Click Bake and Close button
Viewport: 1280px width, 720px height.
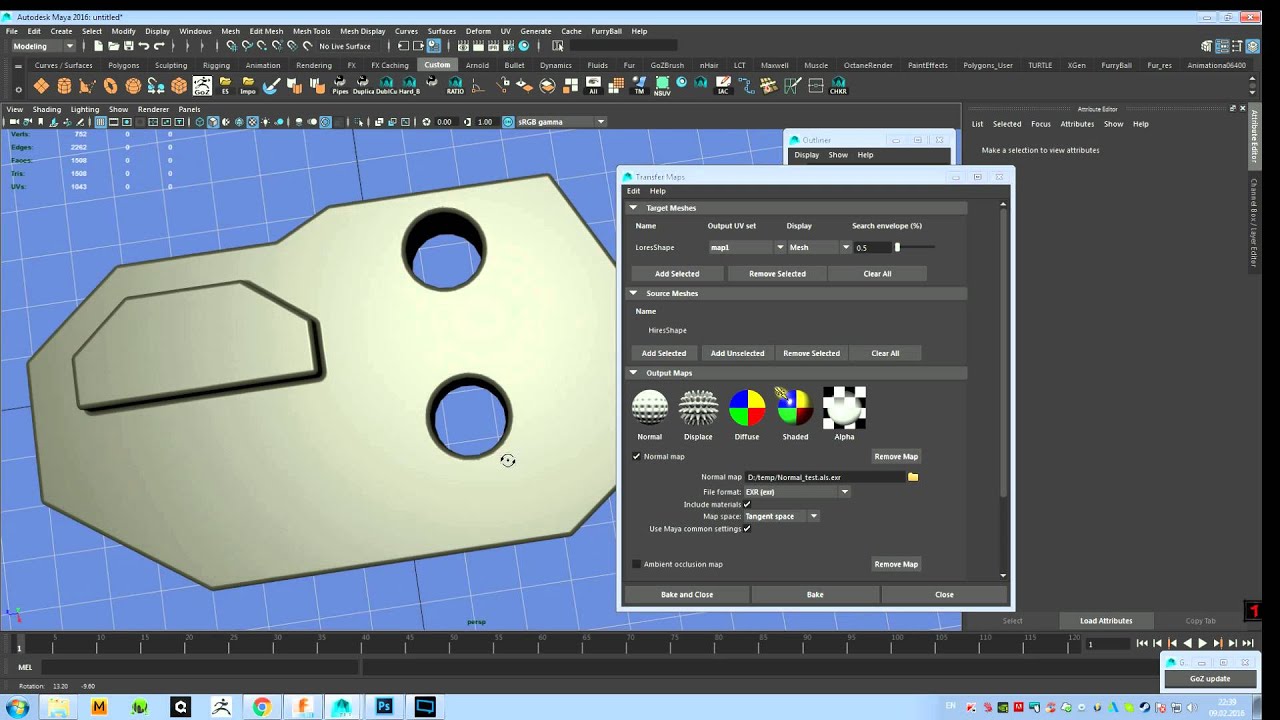687,595
